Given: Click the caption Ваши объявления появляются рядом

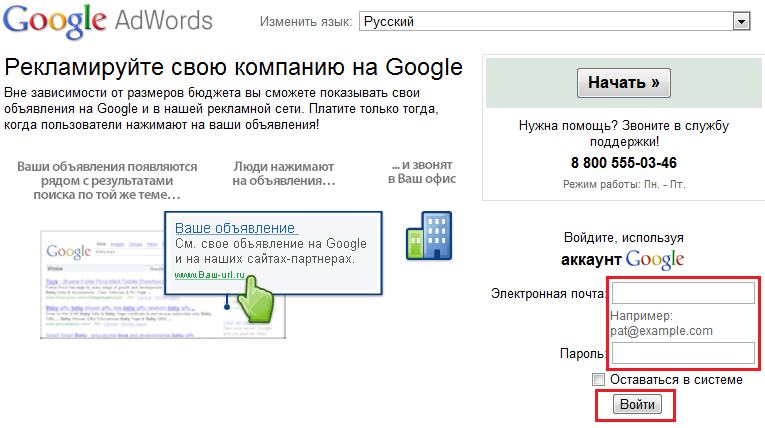Looking at the screenshot, I should [x=107, y=181].
